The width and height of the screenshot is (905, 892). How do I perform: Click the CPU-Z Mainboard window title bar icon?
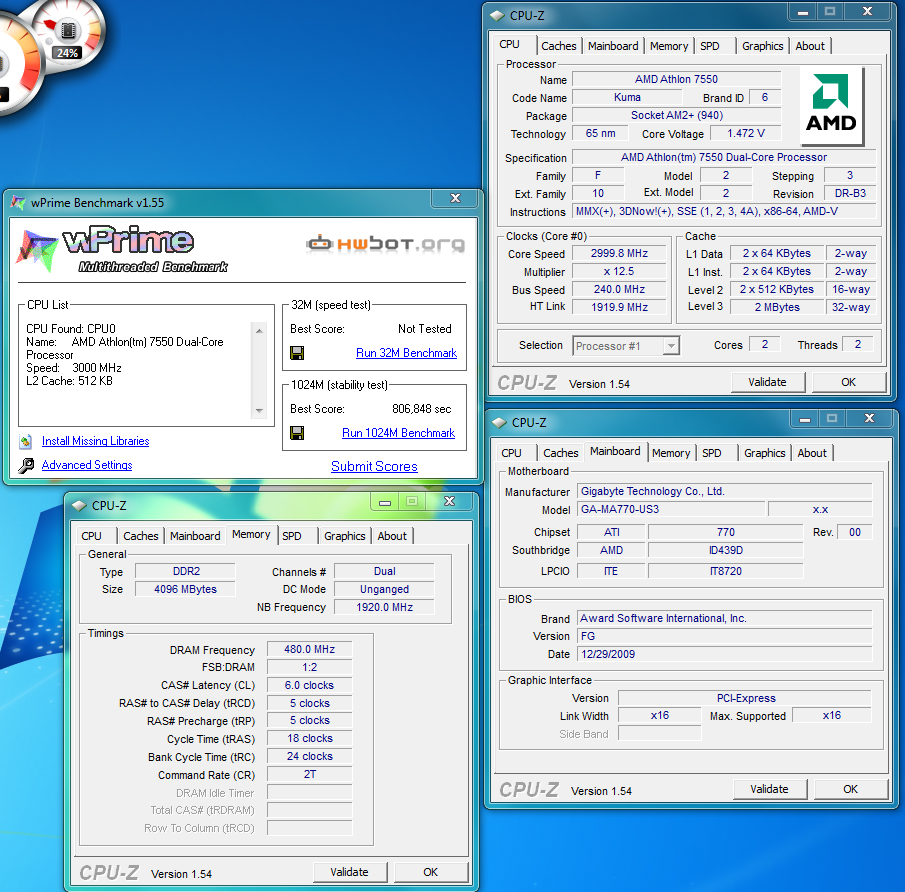point(499,423)
